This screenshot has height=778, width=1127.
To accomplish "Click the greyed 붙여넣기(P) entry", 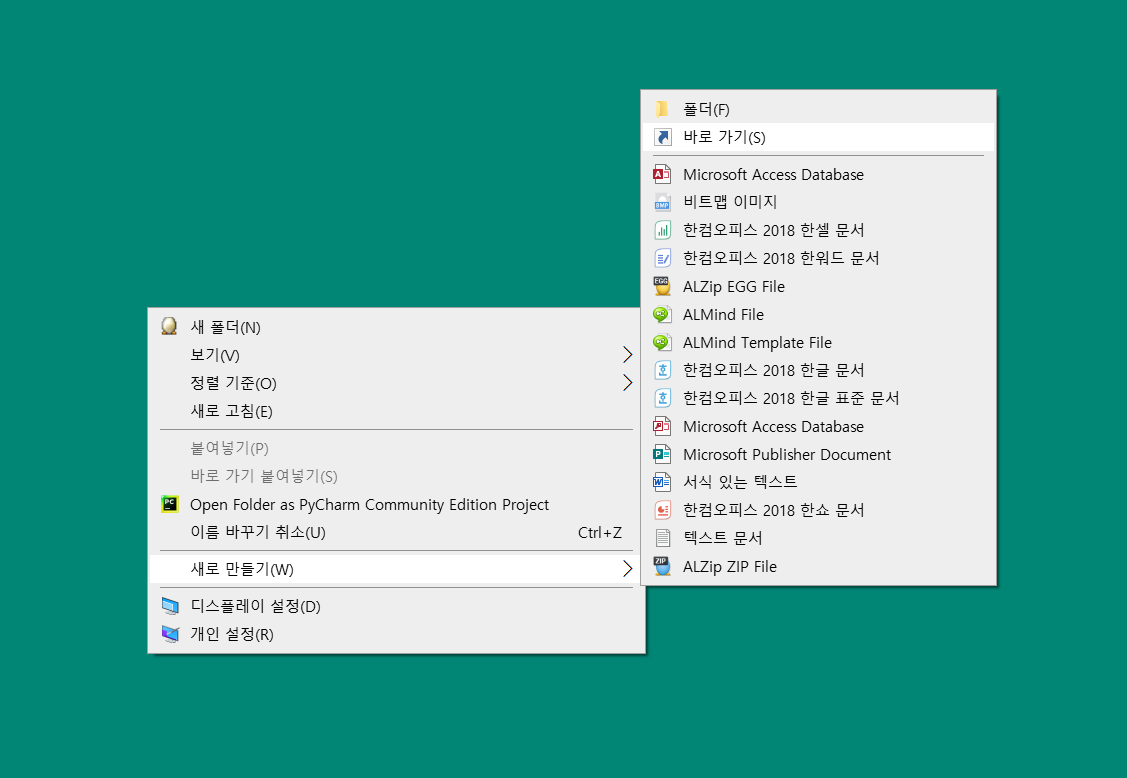I will tap(396, 448).
